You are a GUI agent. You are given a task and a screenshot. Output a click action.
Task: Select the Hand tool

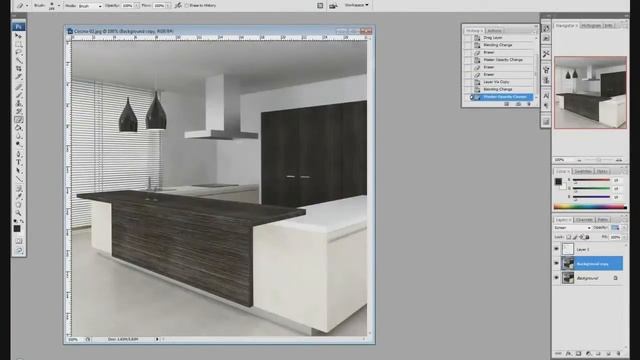[18, 205]
